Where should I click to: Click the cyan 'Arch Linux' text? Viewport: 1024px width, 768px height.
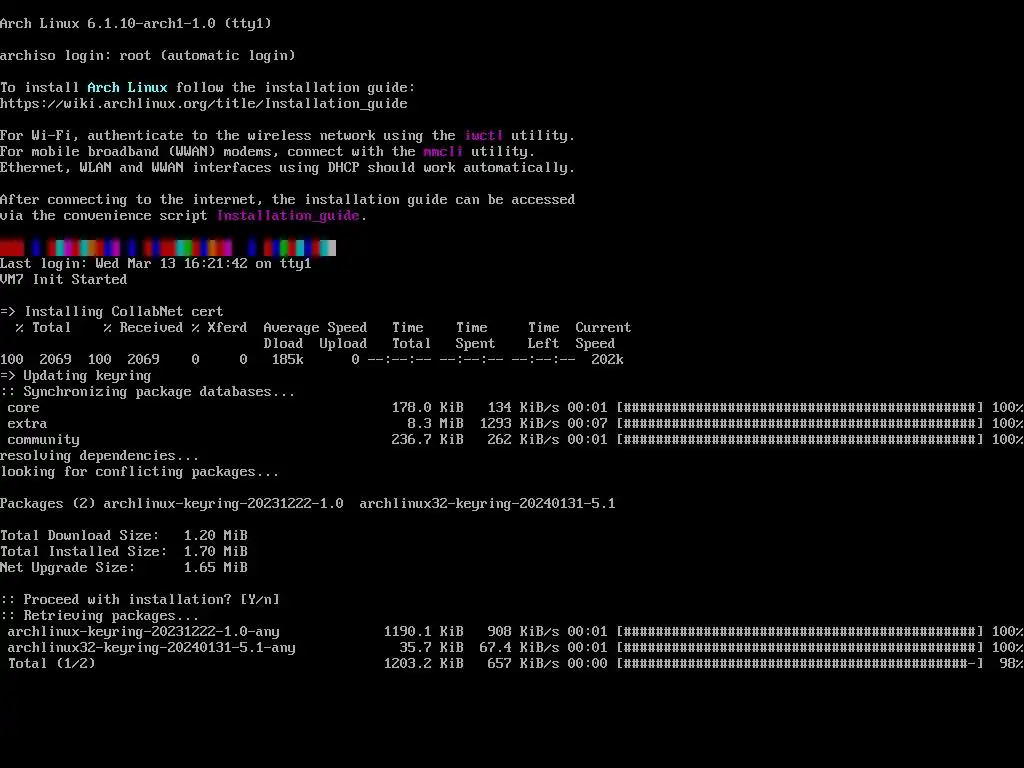127,88
